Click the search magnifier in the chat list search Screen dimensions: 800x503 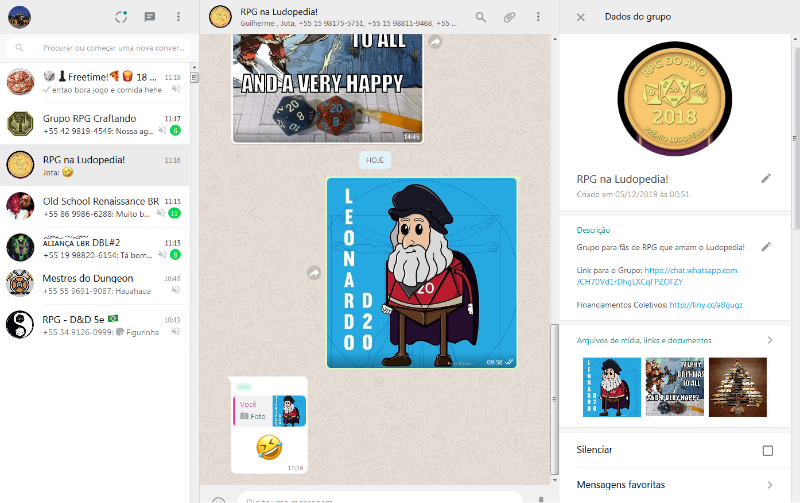pos(19,47)
